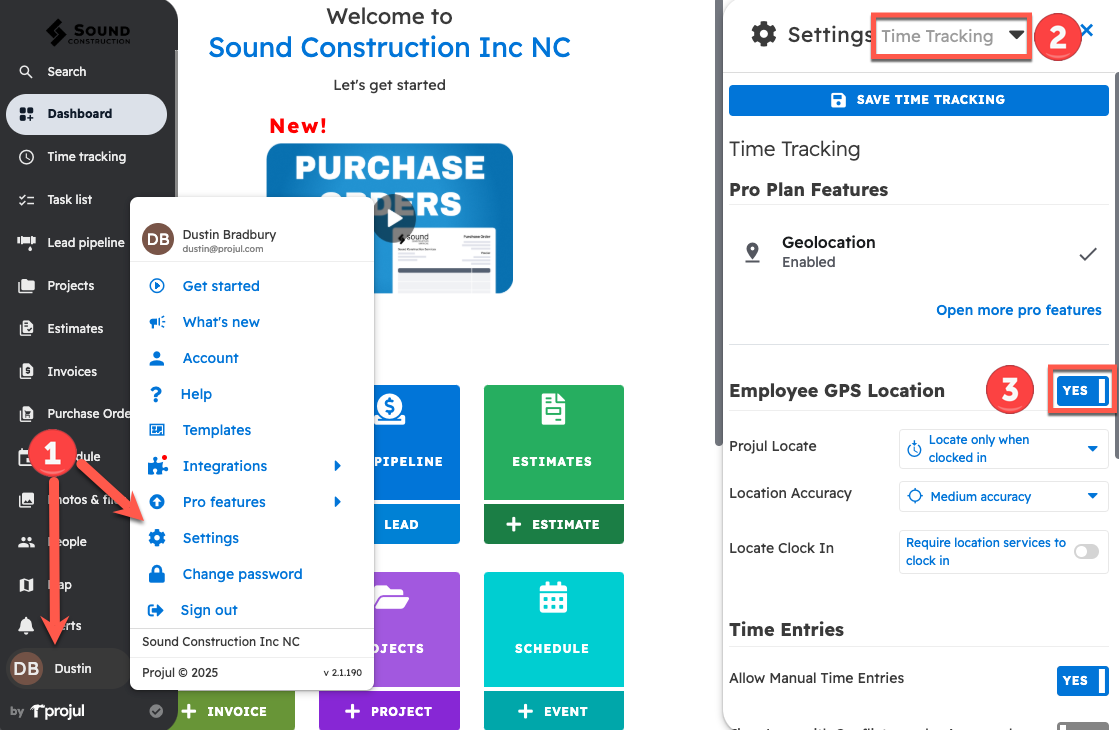
Task: Select Sign out from user menu
Action: tap(209, 610)
